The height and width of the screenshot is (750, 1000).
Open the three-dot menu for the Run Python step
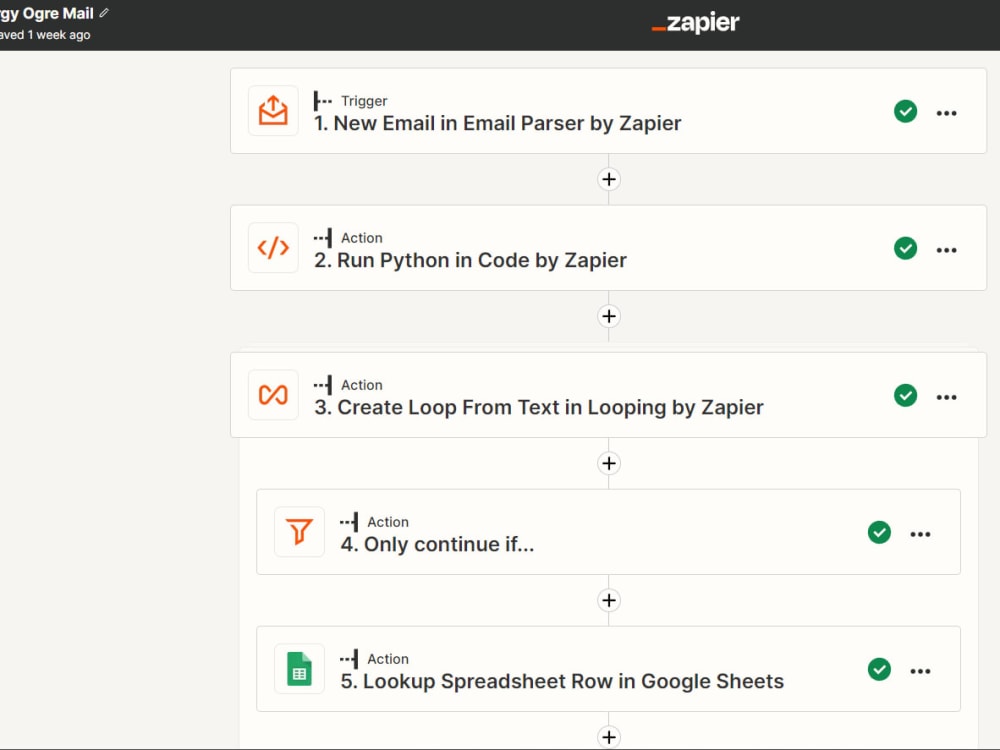(x=946, y=250)
